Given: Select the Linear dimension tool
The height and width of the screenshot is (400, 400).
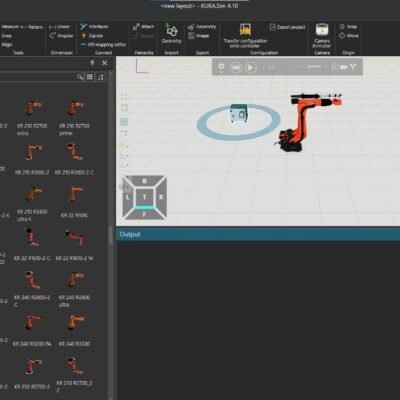Looking at the screenshot, I should tap(59, 27).
